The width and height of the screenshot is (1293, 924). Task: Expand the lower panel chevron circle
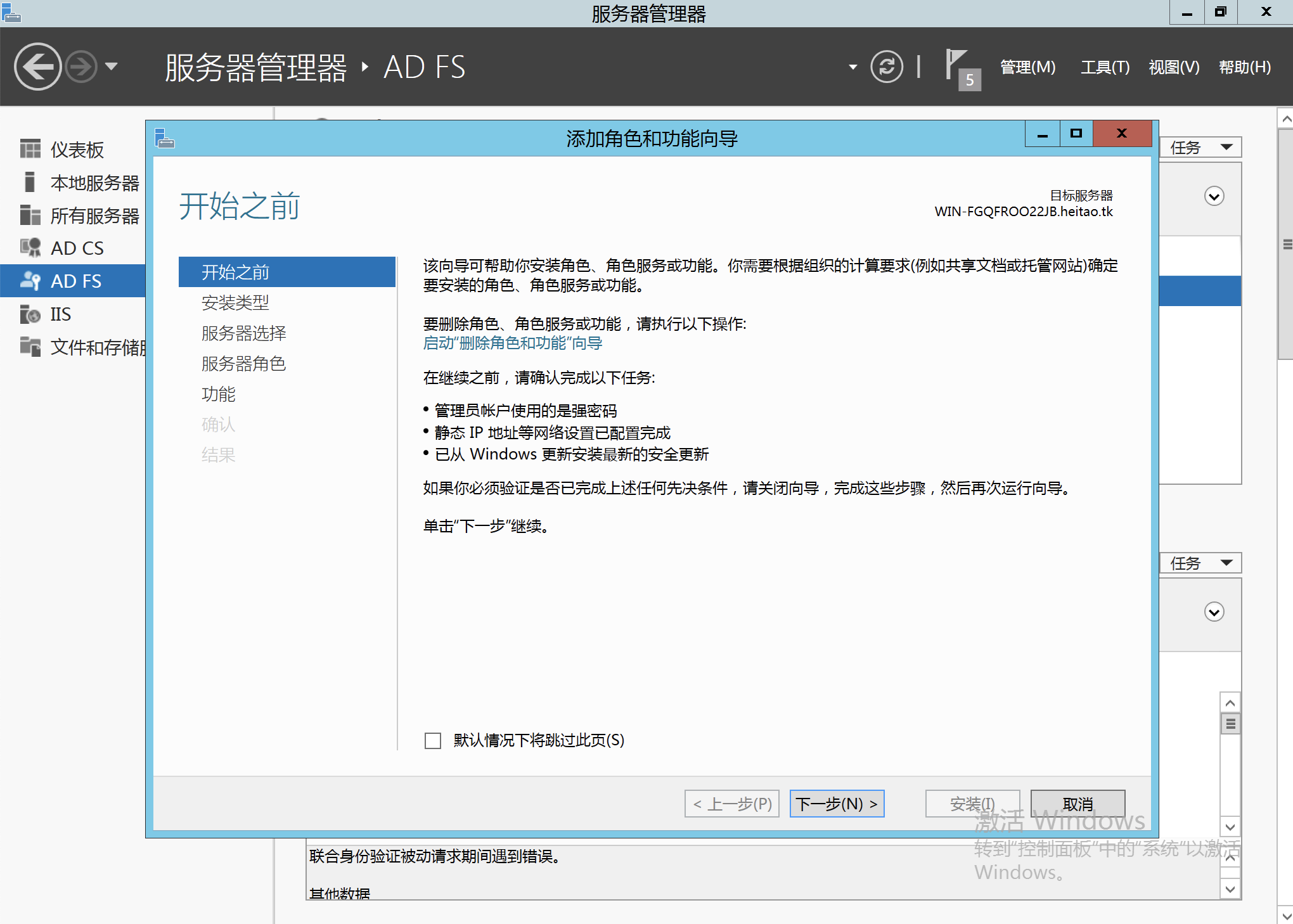[1214, 612]
